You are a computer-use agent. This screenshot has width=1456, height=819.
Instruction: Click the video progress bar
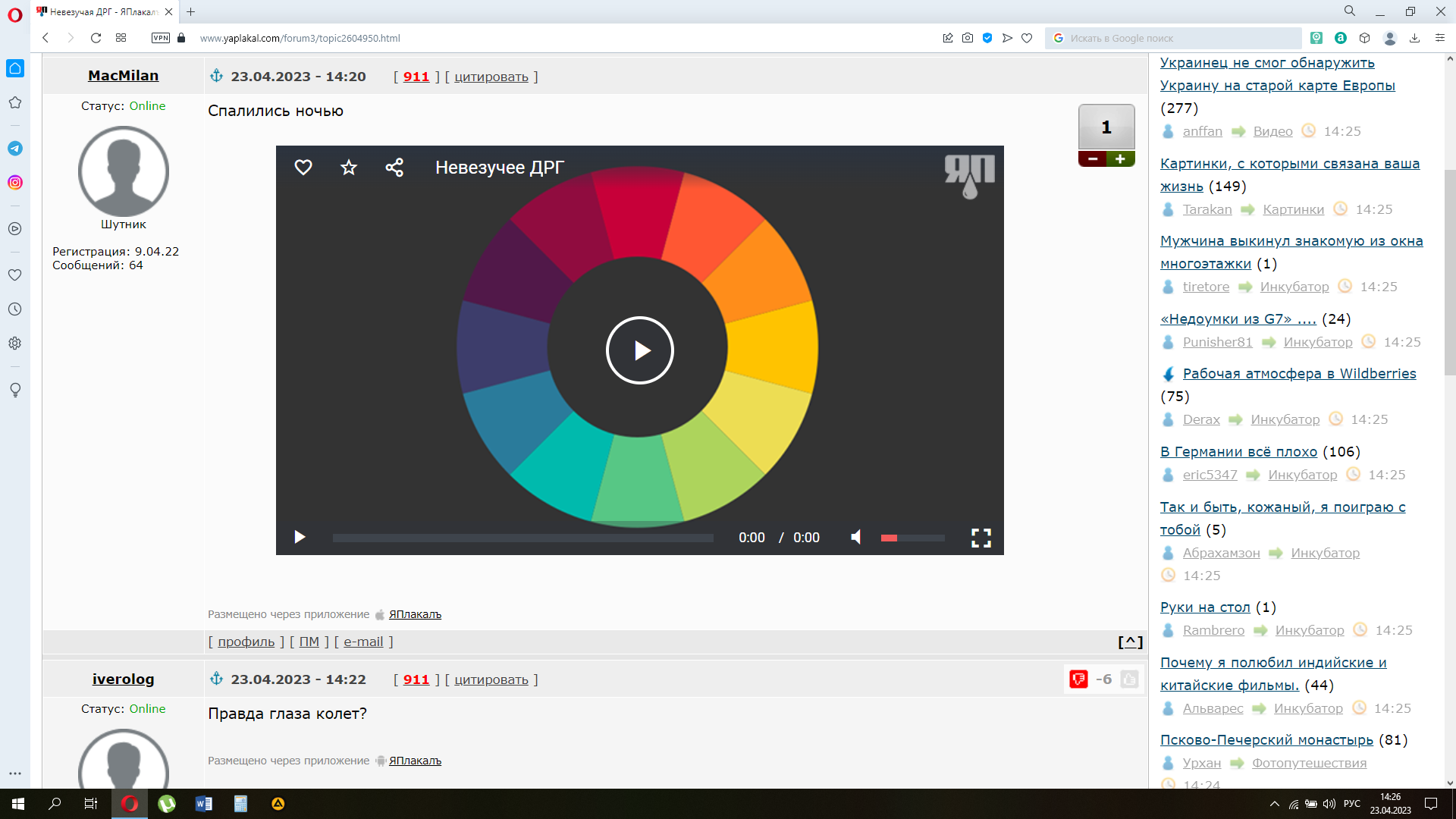522,538
